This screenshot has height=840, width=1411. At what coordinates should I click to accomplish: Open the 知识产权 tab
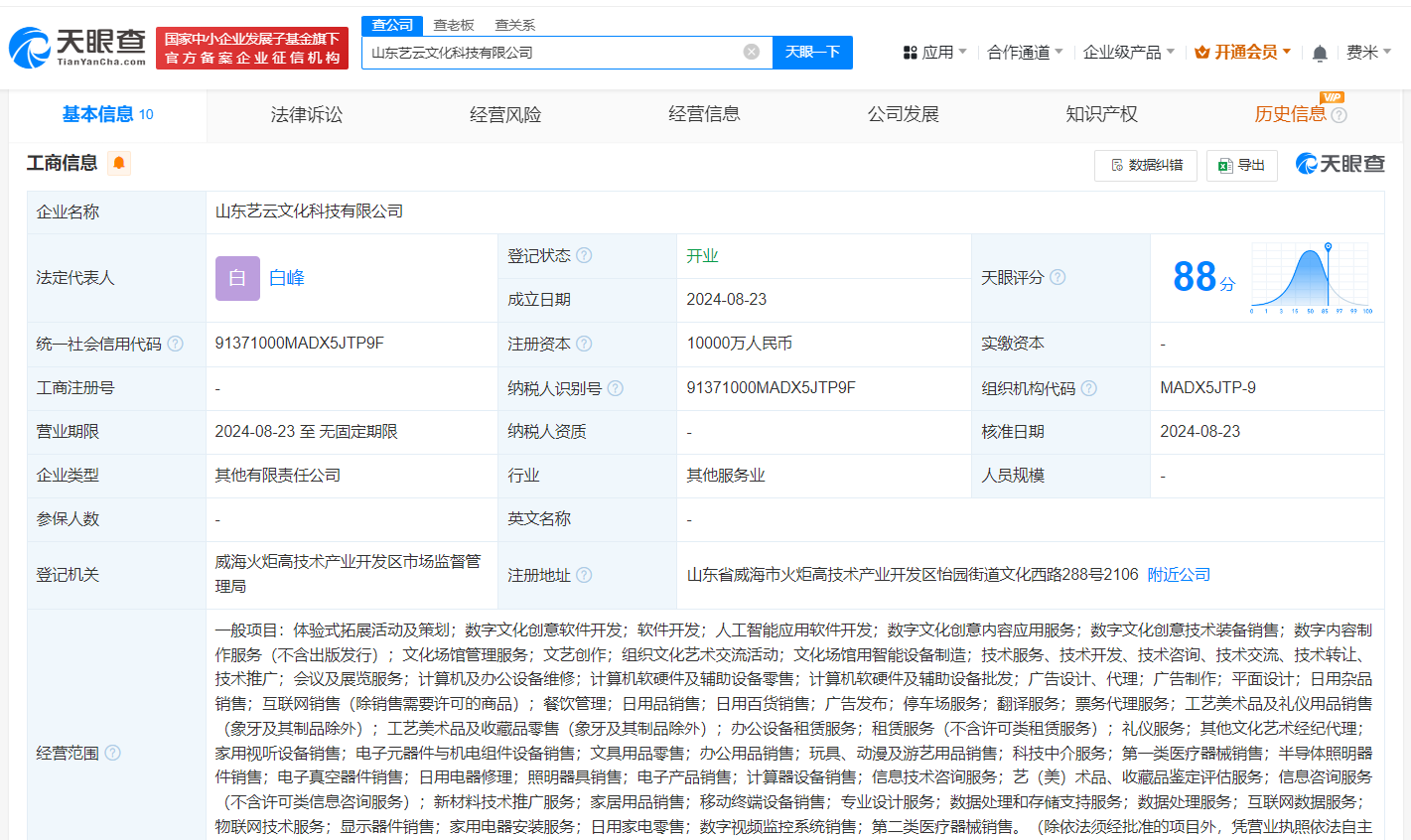pos(1101,114)
